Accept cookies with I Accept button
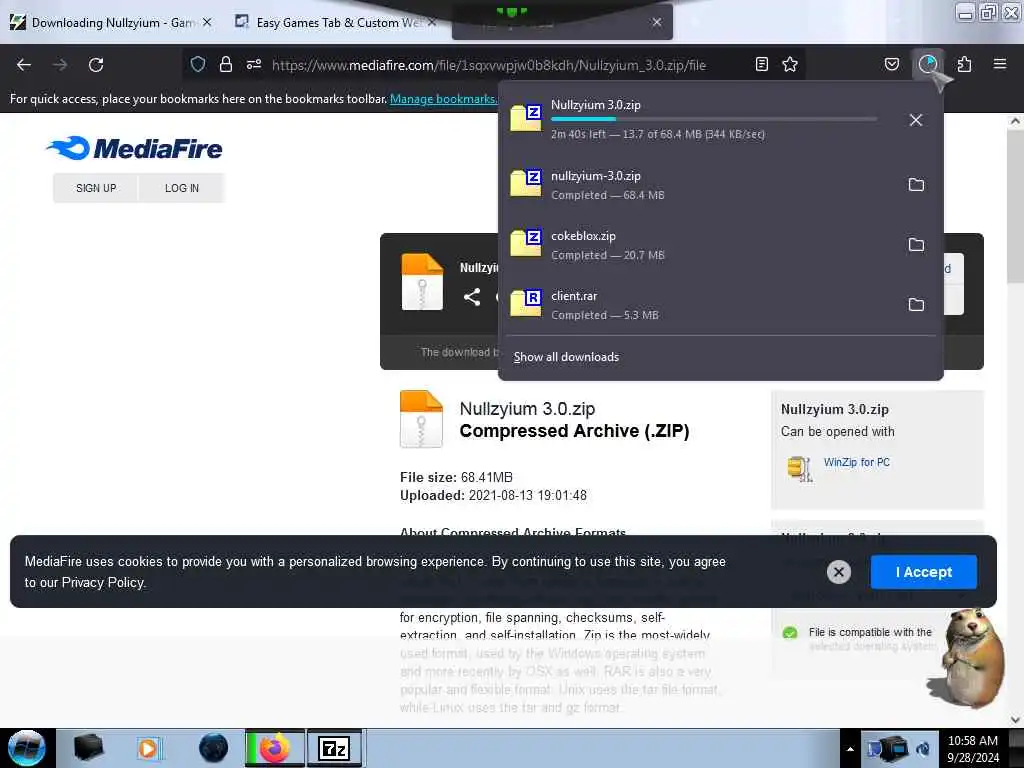Viewport: 1024px width, 768px height. 923,572
